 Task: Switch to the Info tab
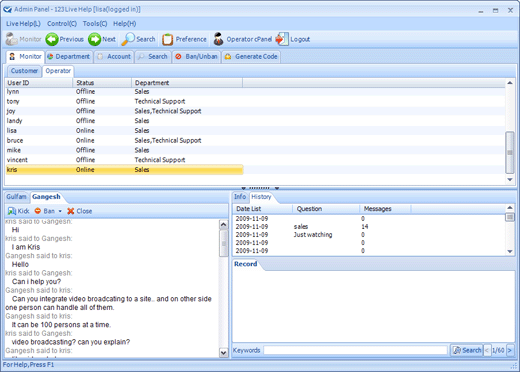point(240,197)
